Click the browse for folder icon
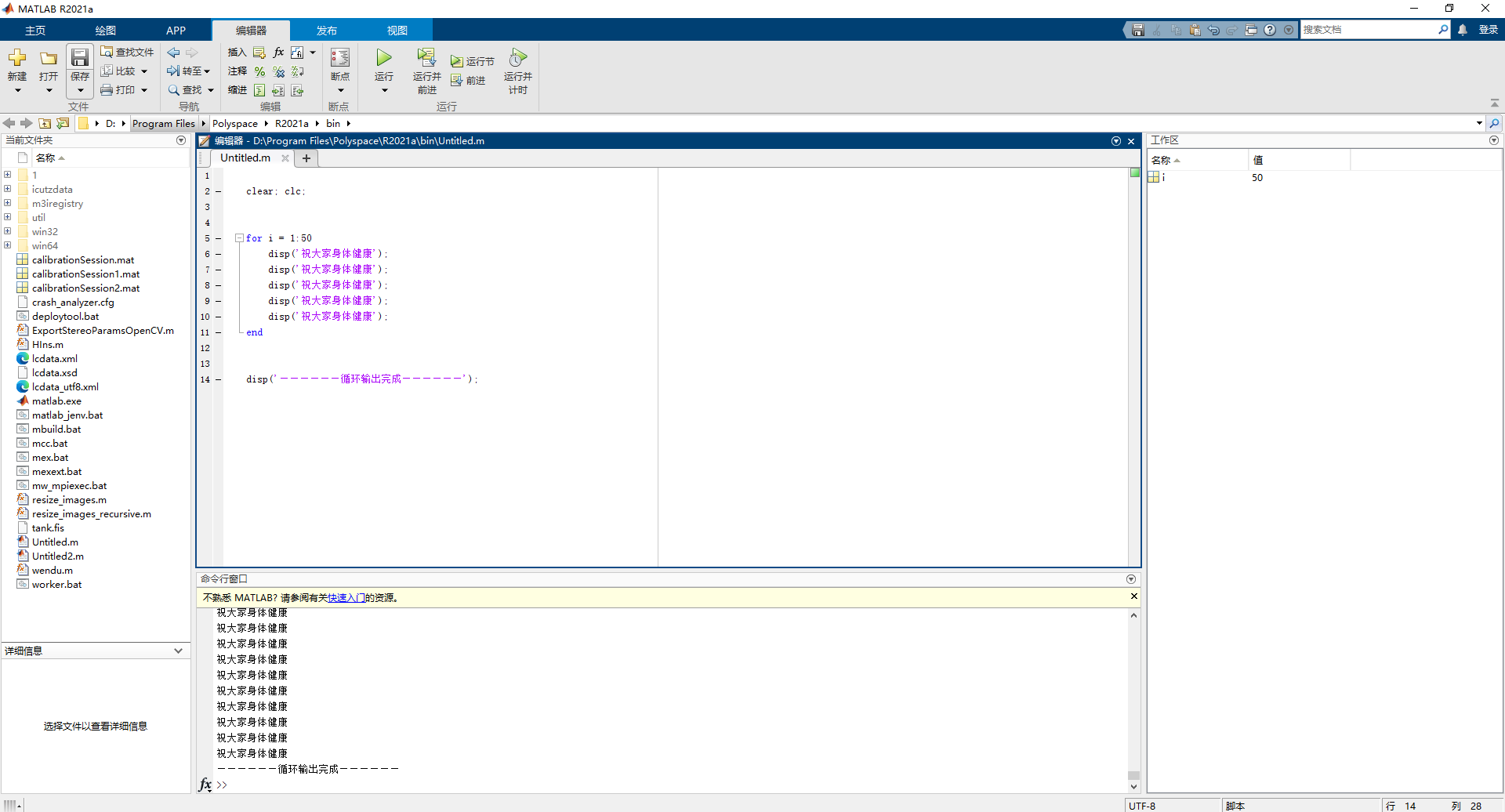 (63, 123)
